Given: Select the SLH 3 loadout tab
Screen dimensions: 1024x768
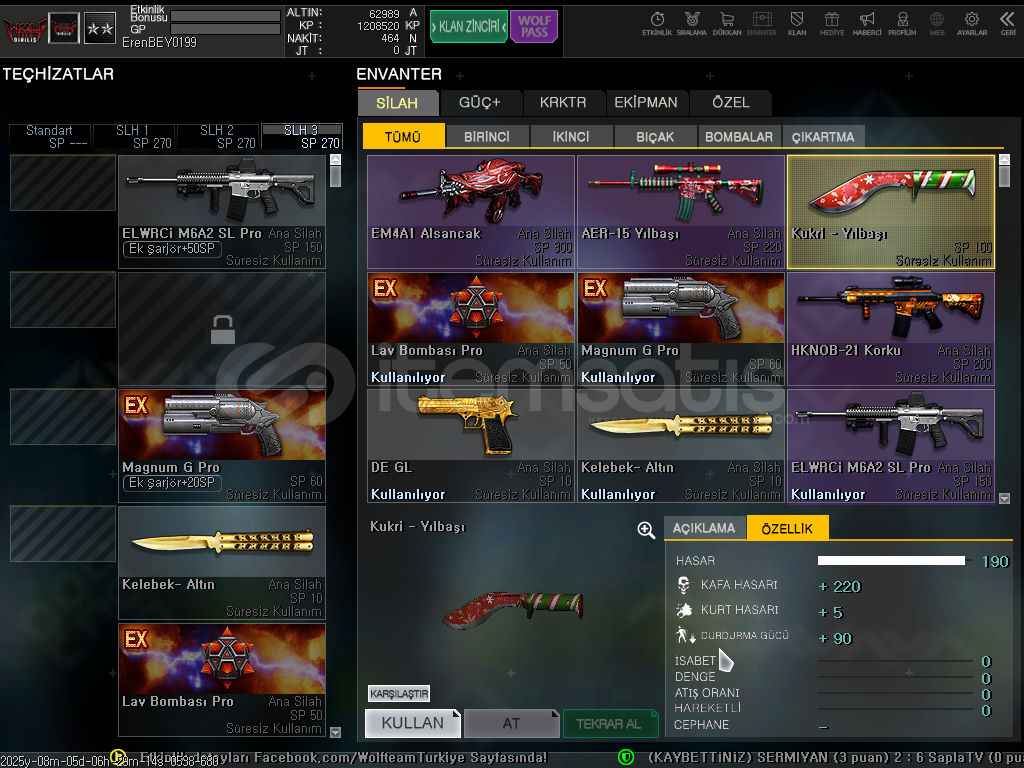Looking at the screenshot, I should (x=302, y=136).
